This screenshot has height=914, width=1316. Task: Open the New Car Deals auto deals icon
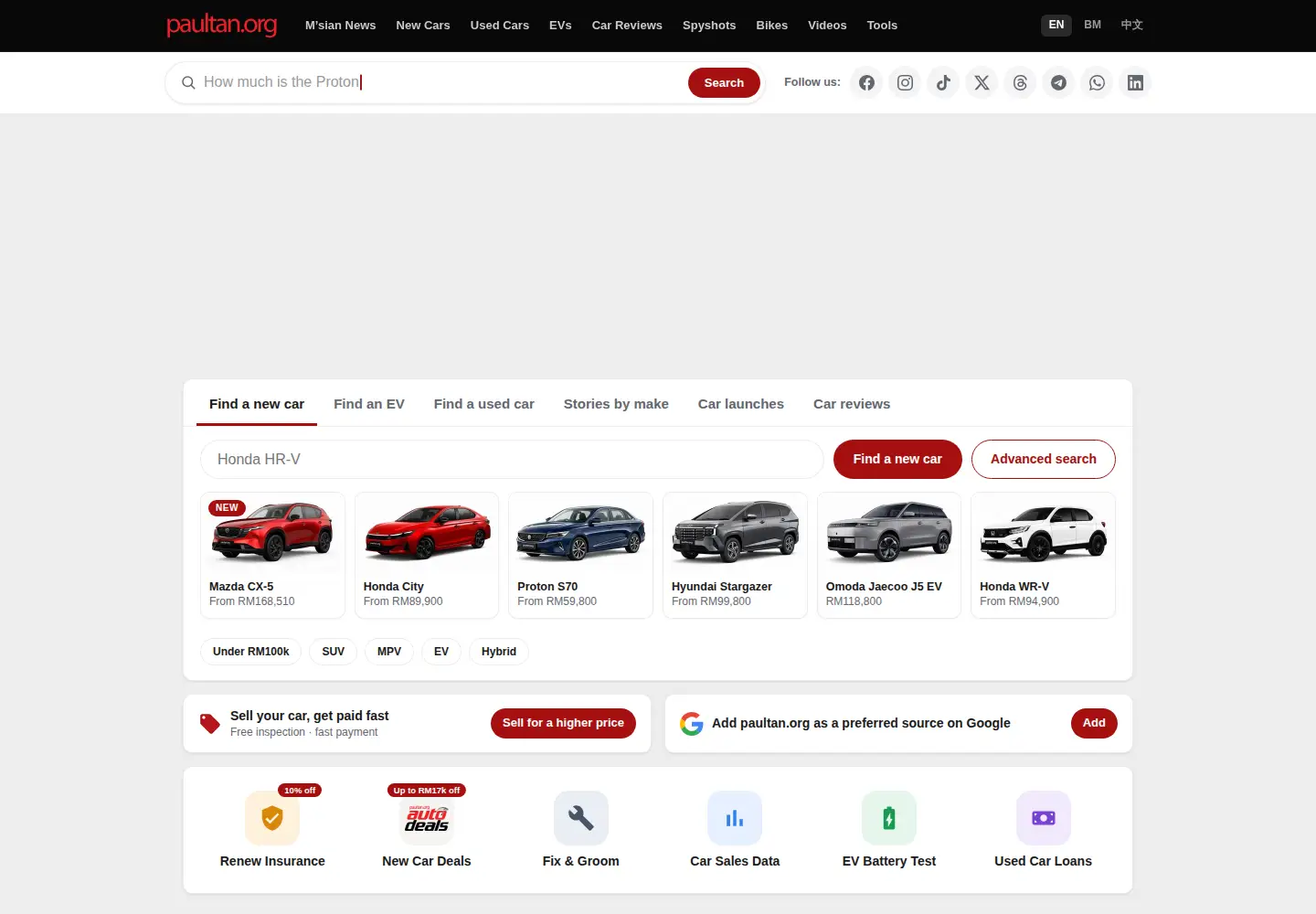pyautogui.click(x=427, y=818)
